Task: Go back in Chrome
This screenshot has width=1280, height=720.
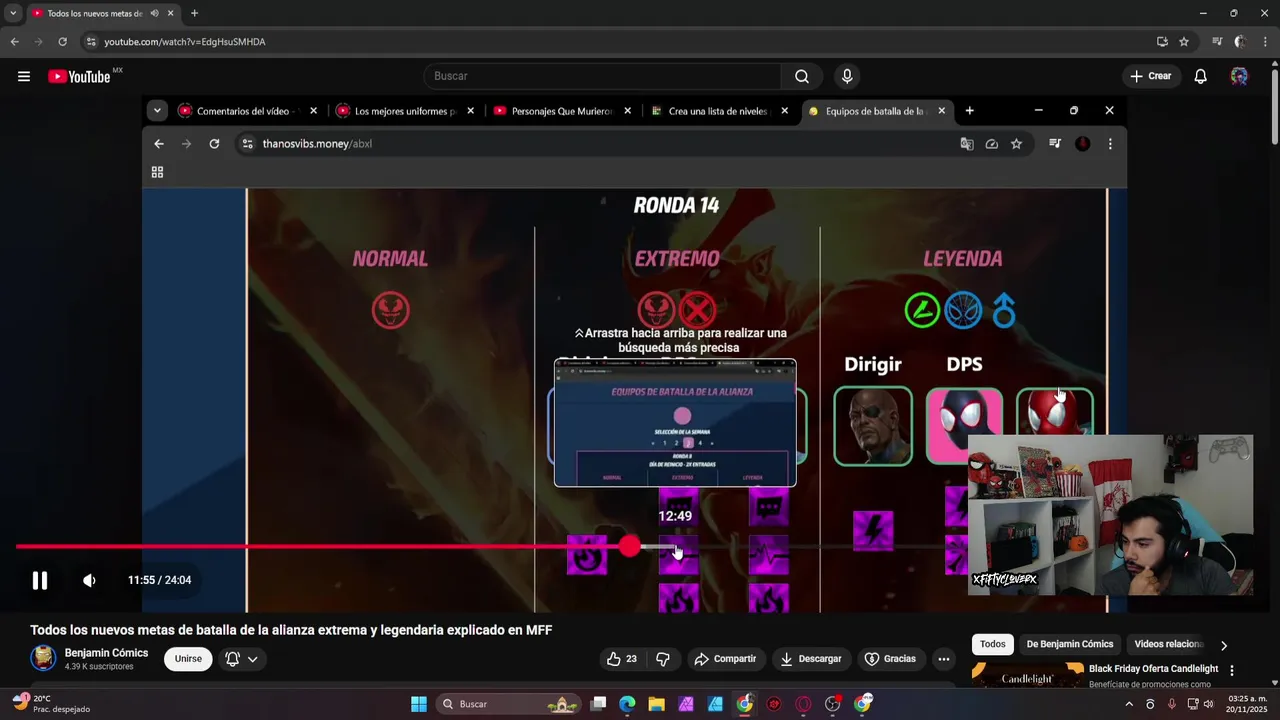Action: coord(14,42)
